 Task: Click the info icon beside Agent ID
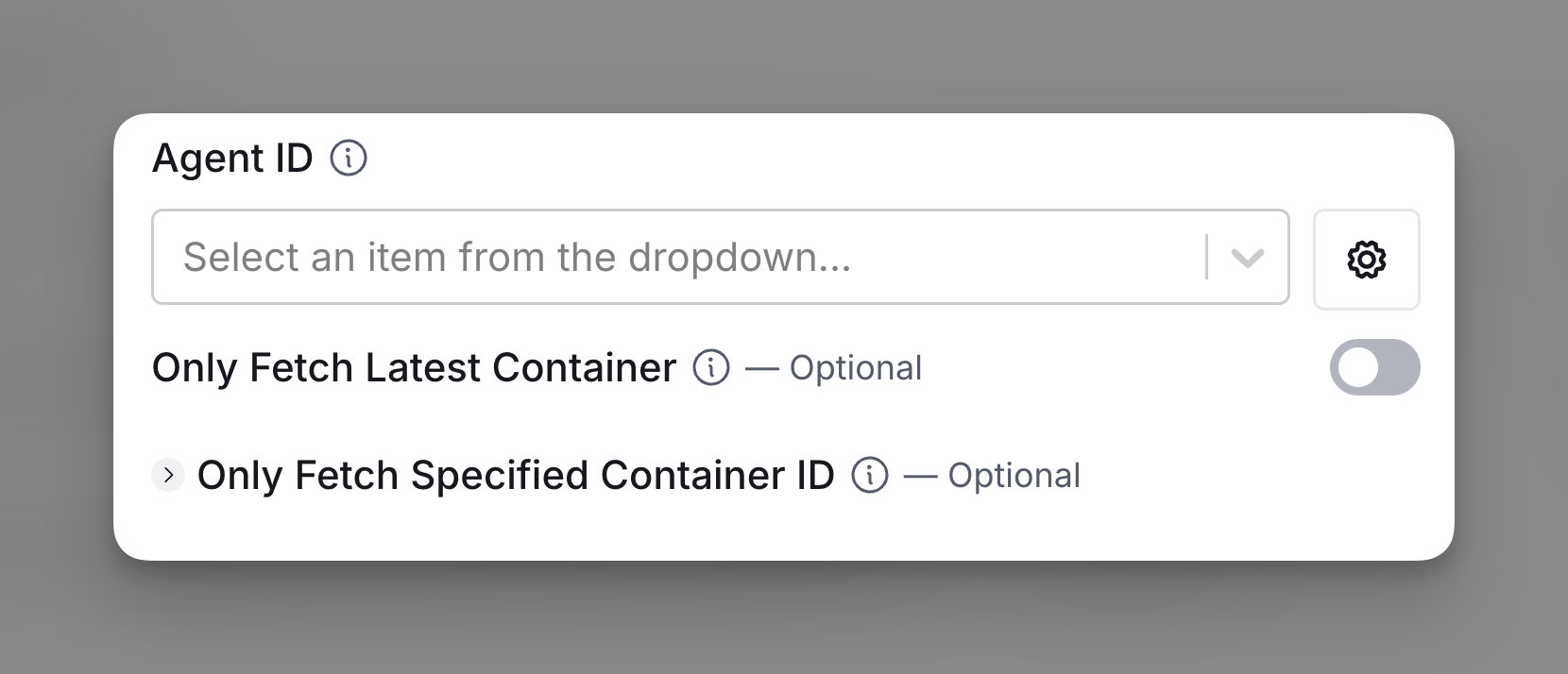coord(348,158)
